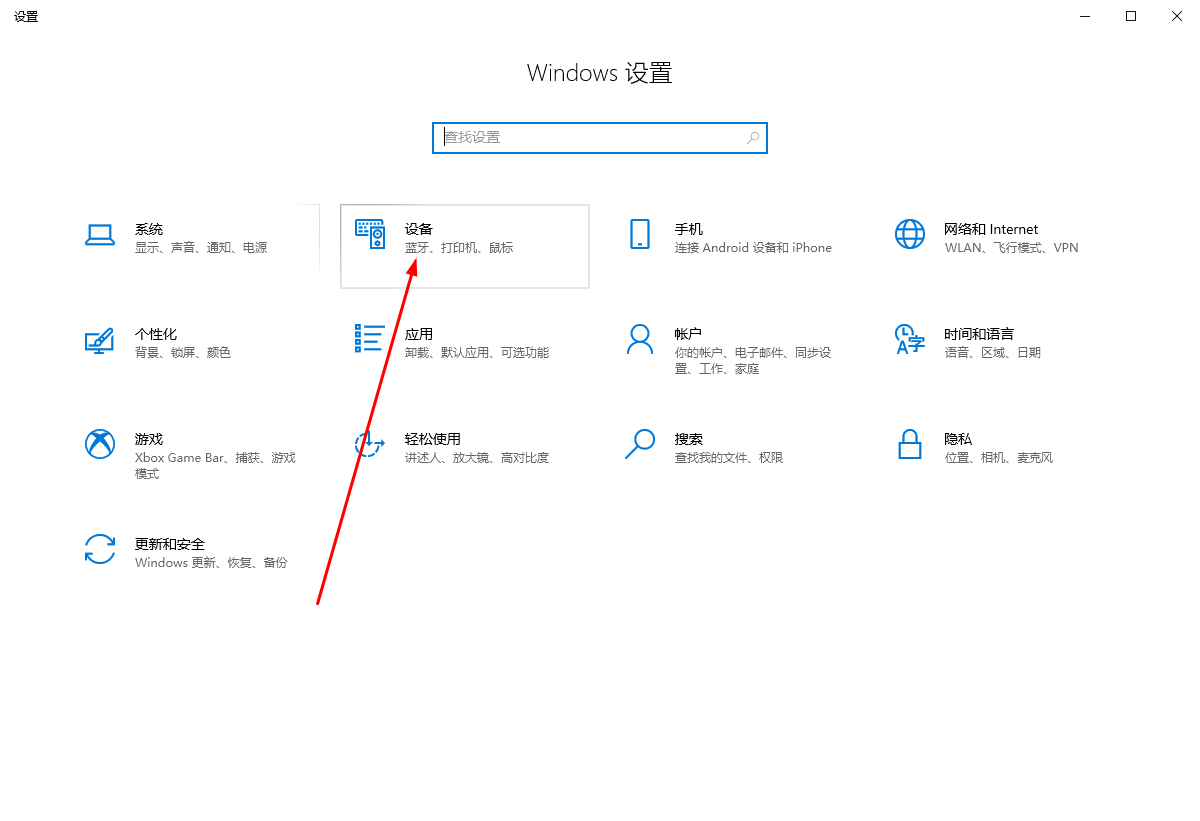
Task: Click the 应用 list icon
Action: coord(370,338)
